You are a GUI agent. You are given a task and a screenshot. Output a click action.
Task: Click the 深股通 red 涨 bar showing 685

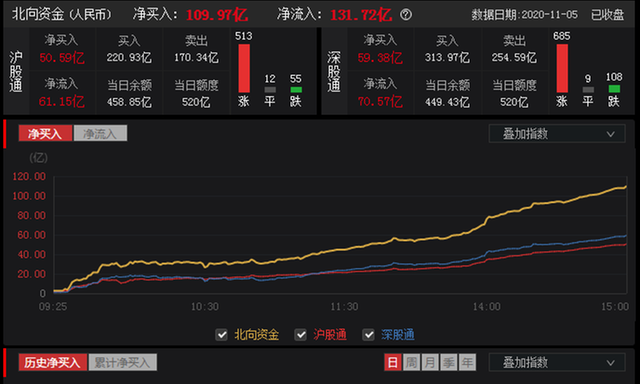click(562, 68)
